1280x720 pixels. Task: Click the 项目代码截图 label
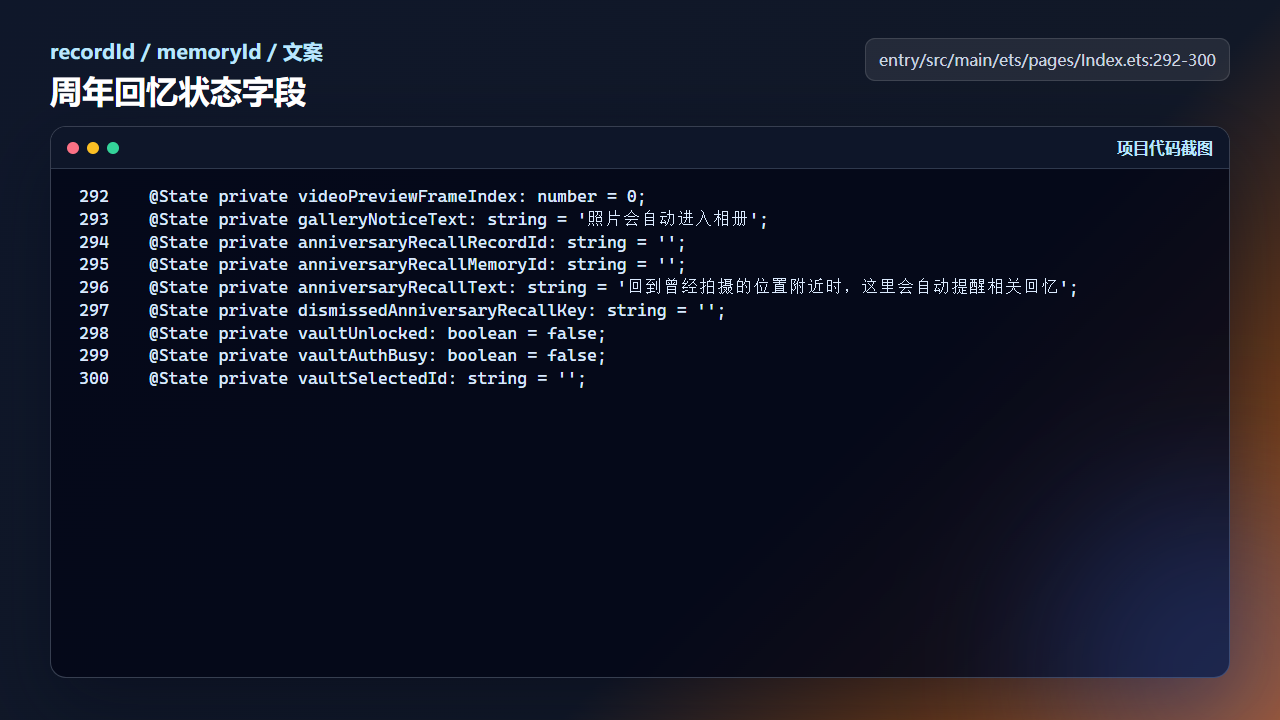(1164, 148)
